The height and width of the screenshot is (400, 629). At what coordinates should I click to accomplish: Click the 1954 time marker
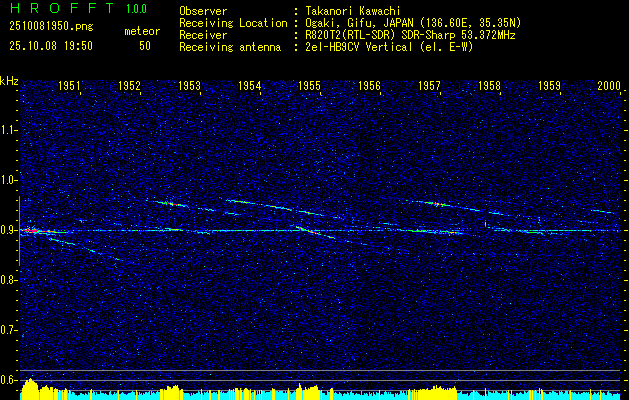pyautogui.click(x=250, y=85)
